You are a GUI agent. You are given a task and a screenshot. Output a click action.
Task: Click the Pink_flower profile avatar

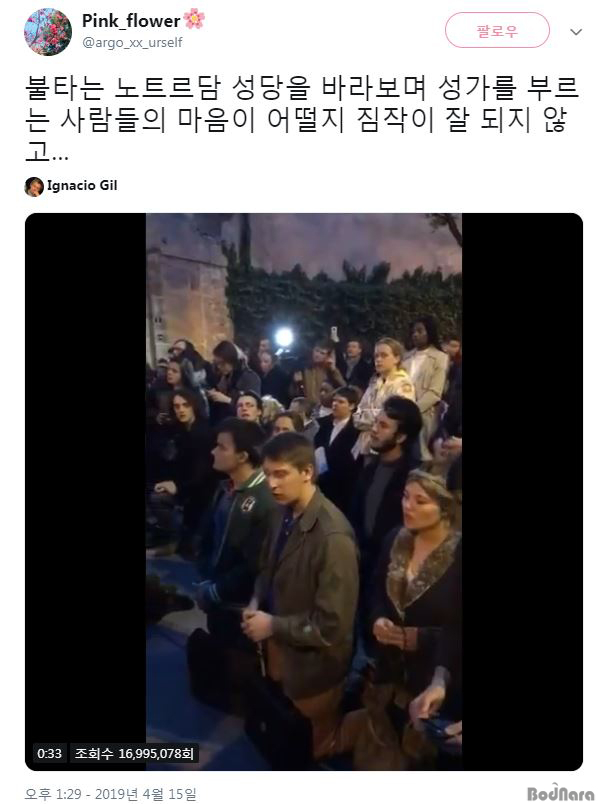(48, 32)
